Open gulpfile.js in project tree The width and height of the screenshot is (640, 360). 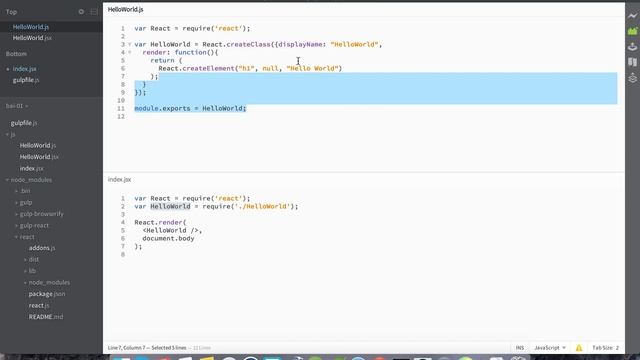click(x=24, y=123)
